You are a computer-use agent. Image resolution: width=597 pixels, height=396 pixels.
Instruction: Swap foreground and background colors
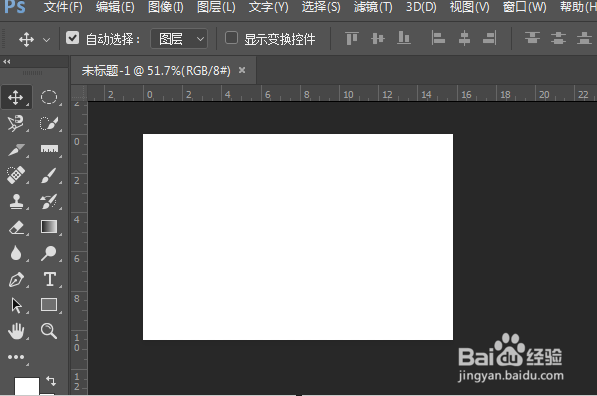coord(51,380)
